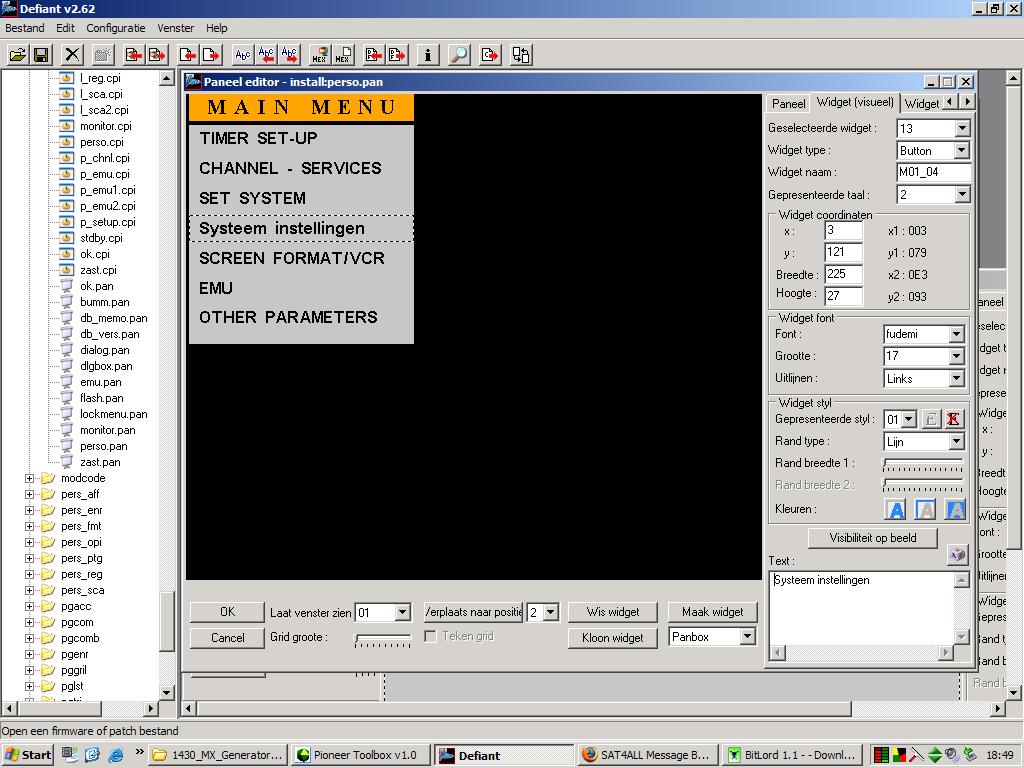The image size is (1024, 768).
Task: Expand the pgacc folder
Action: 29,606
